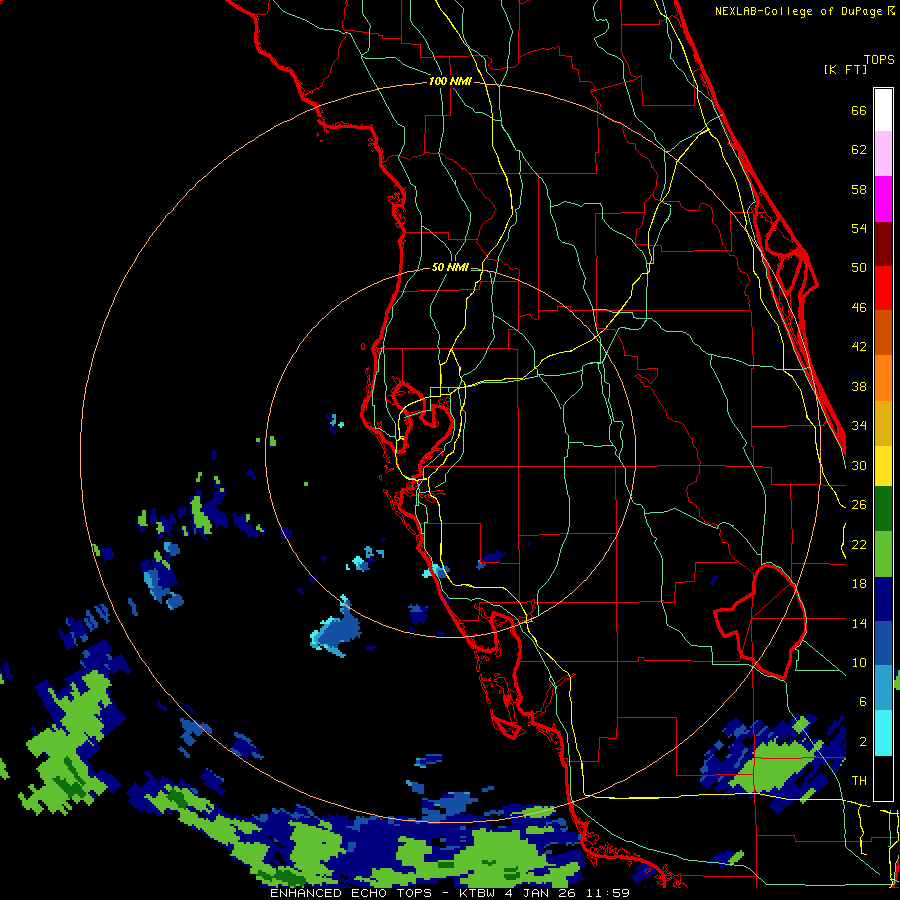Pick the bright orange legend swatch
900x900 pixels.
click(x=883, y=378)
